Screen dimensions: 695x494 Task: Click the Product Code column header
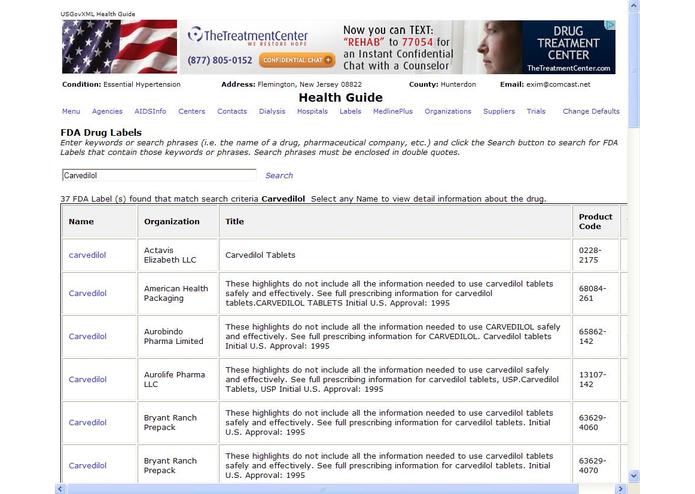tap(595, 222)
